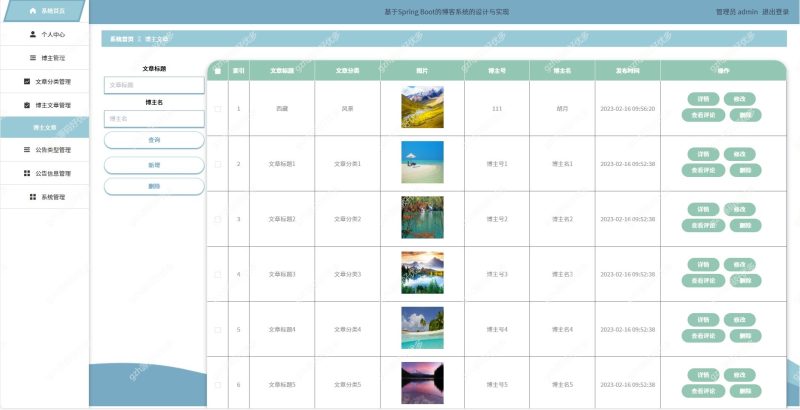The height and width of the screenshot is (410, 800).
Task: Click 查看评论 for row 文章标题3
Action: (703, 280)
